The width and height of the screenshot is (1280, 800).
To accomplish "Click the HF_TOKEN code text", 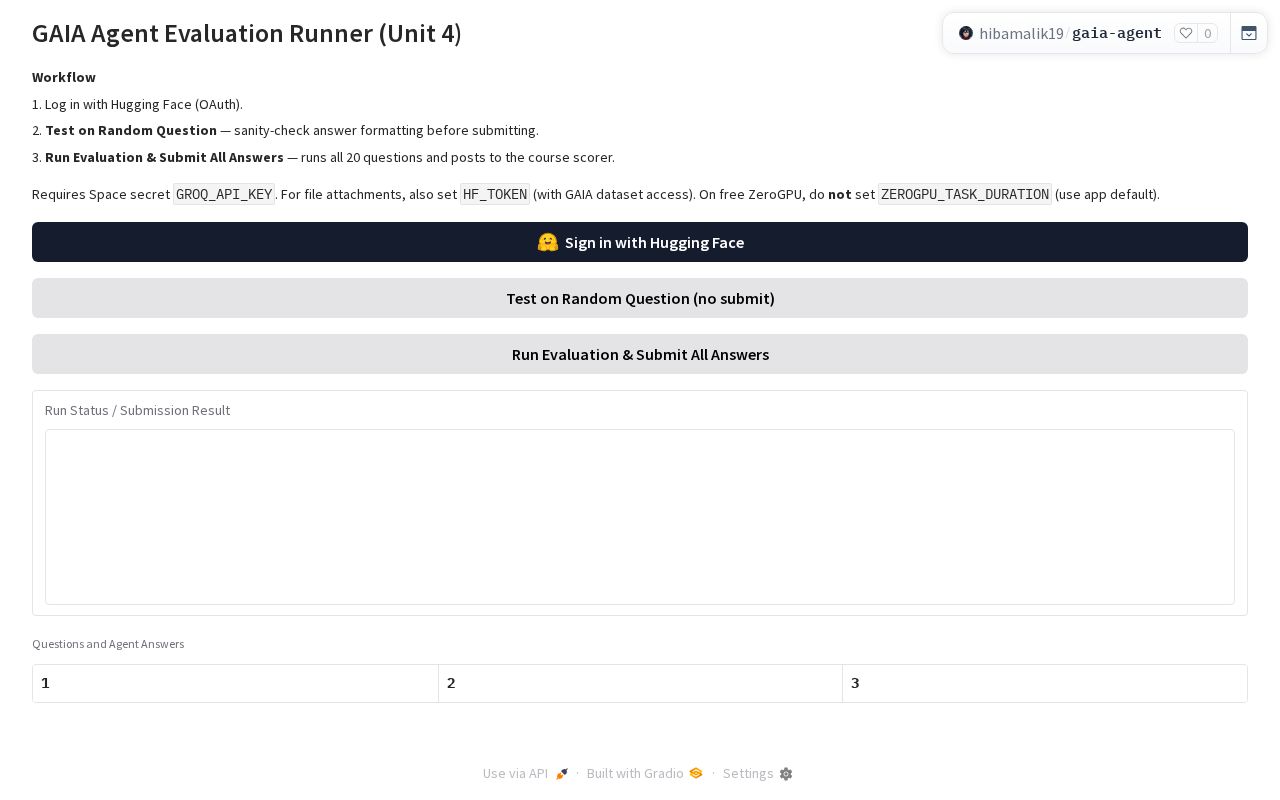I will tap(494, 194).
